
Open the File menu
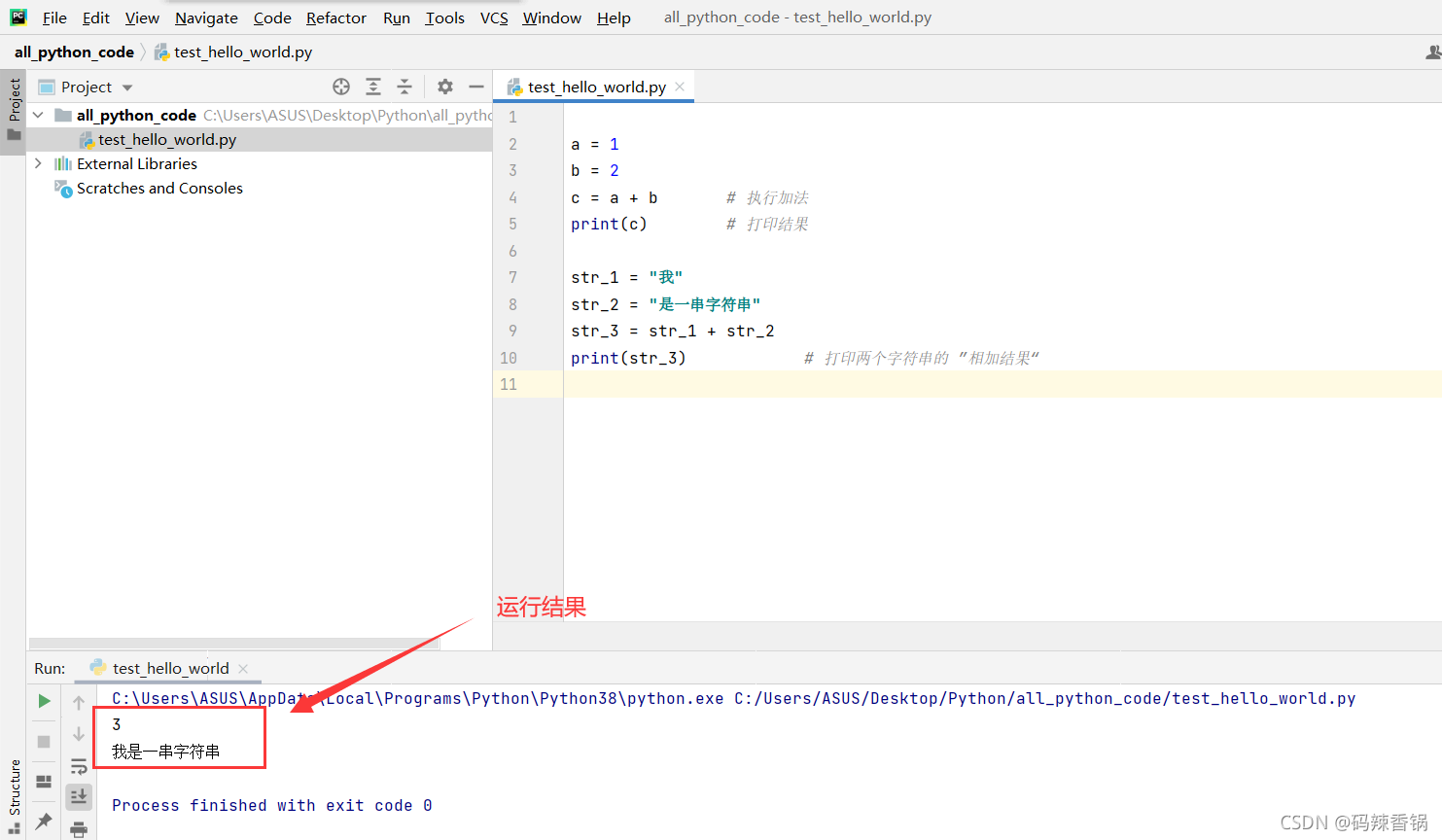(x=54, y=17)
